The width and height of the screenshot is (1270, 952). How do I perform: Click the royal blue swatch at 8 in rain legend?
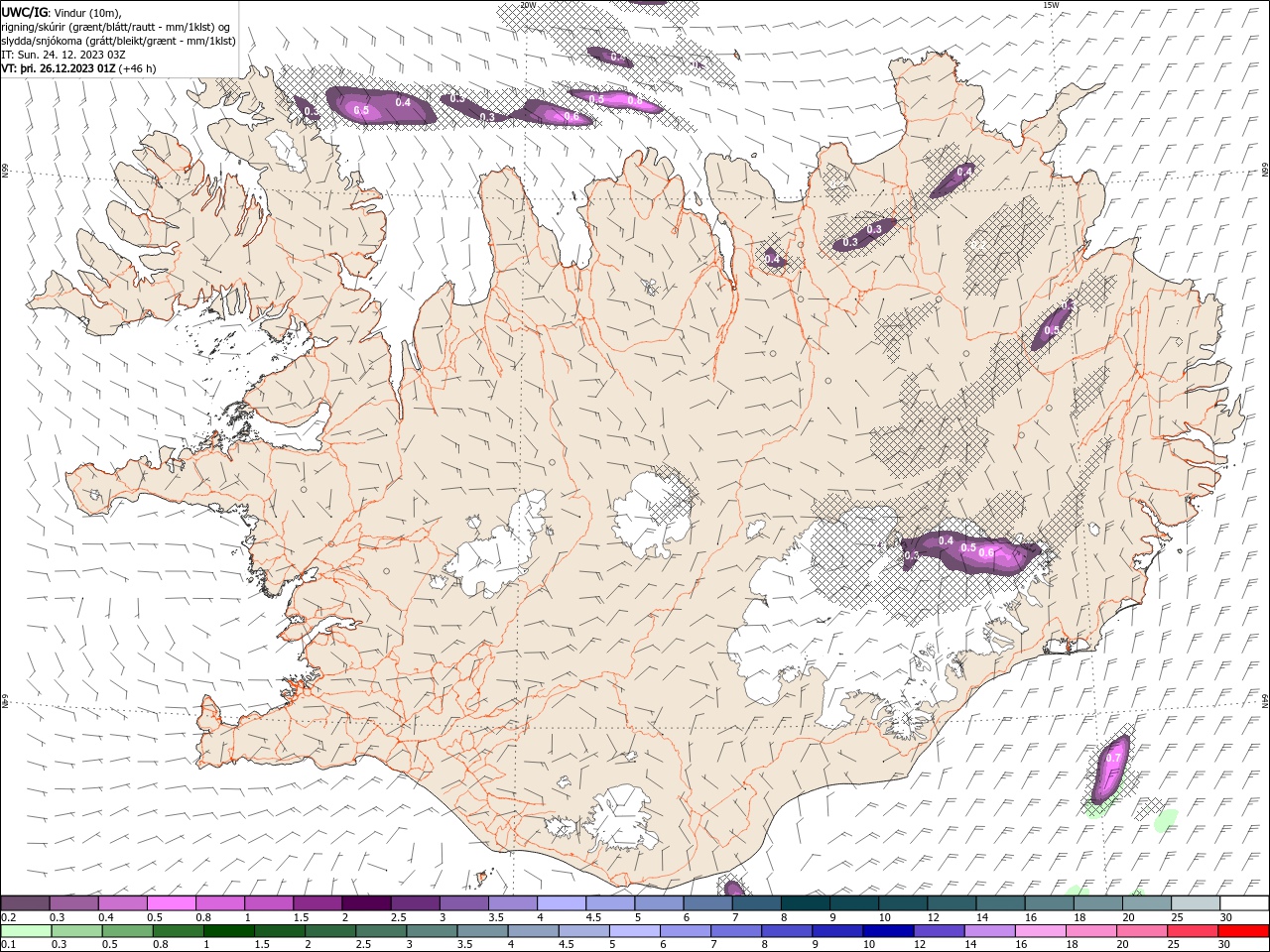[788, 931]
